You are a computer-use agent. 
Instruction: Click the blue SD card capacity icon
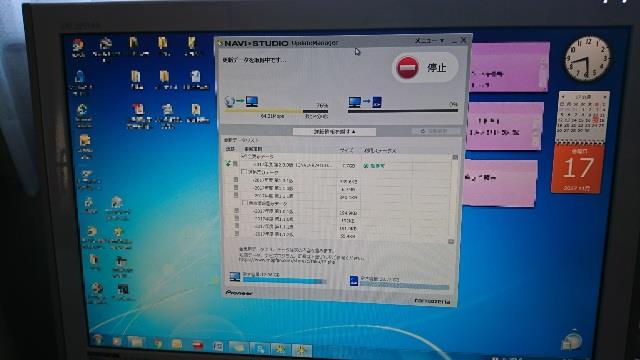pyautogui.click(x=353, y=280)
